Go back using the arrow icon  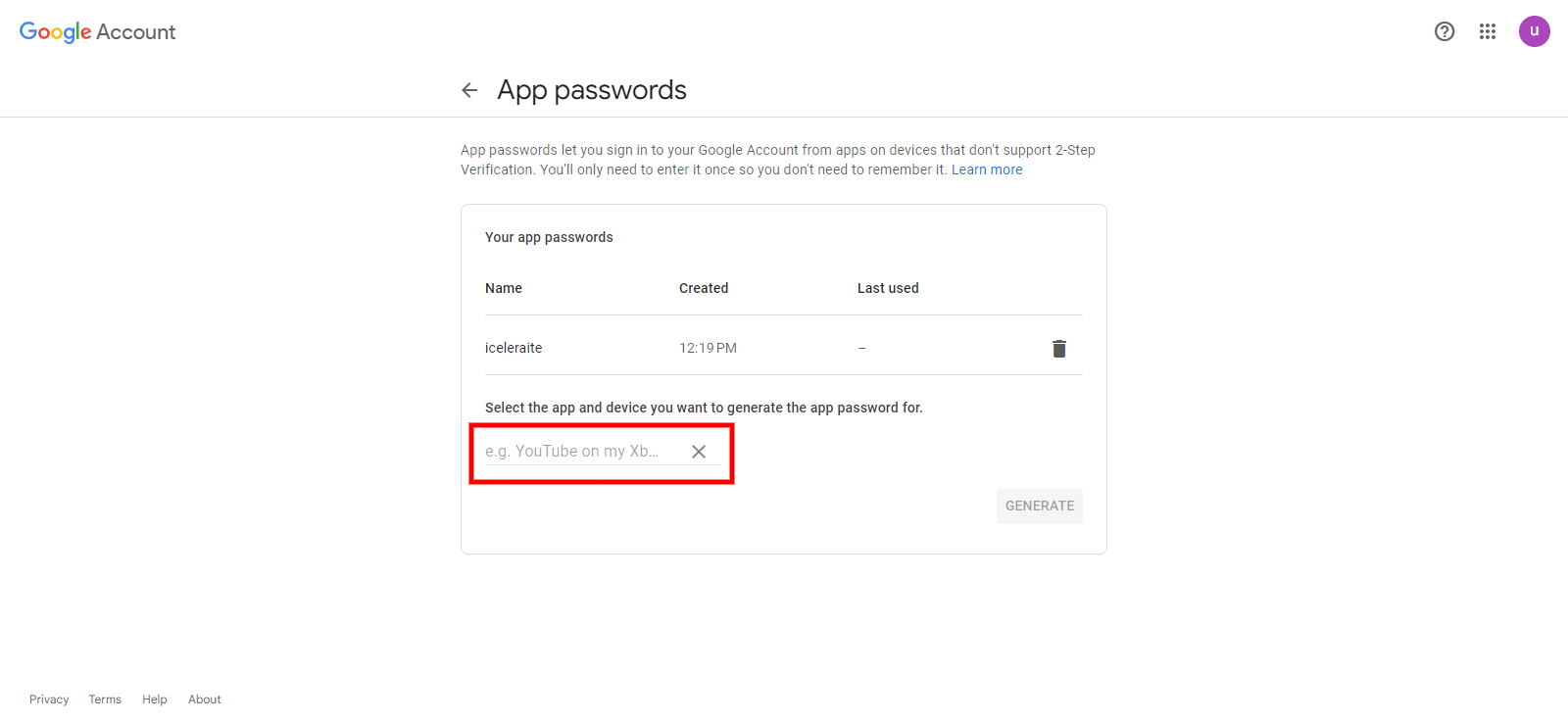pyautogui.click(x=469, y=90)
